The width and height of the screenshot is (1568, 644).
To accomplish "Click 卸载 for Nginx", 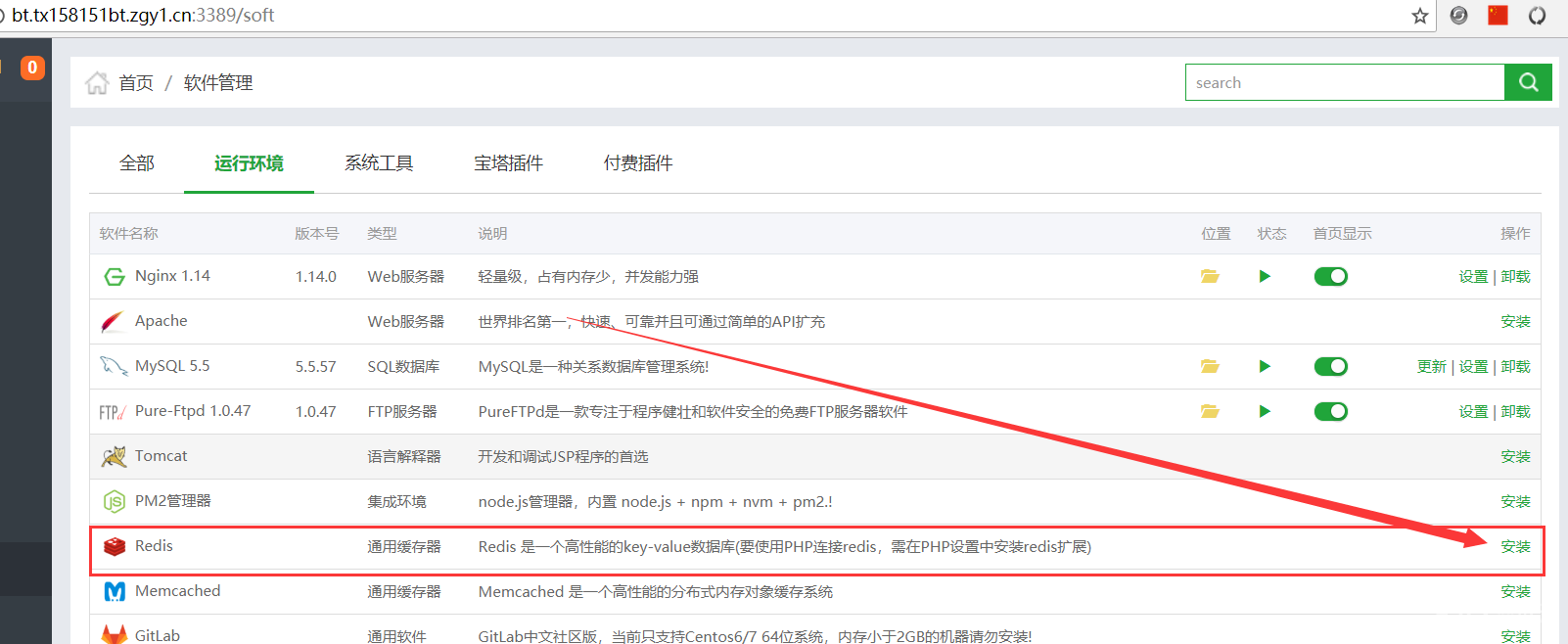I will coord(1515,277).
